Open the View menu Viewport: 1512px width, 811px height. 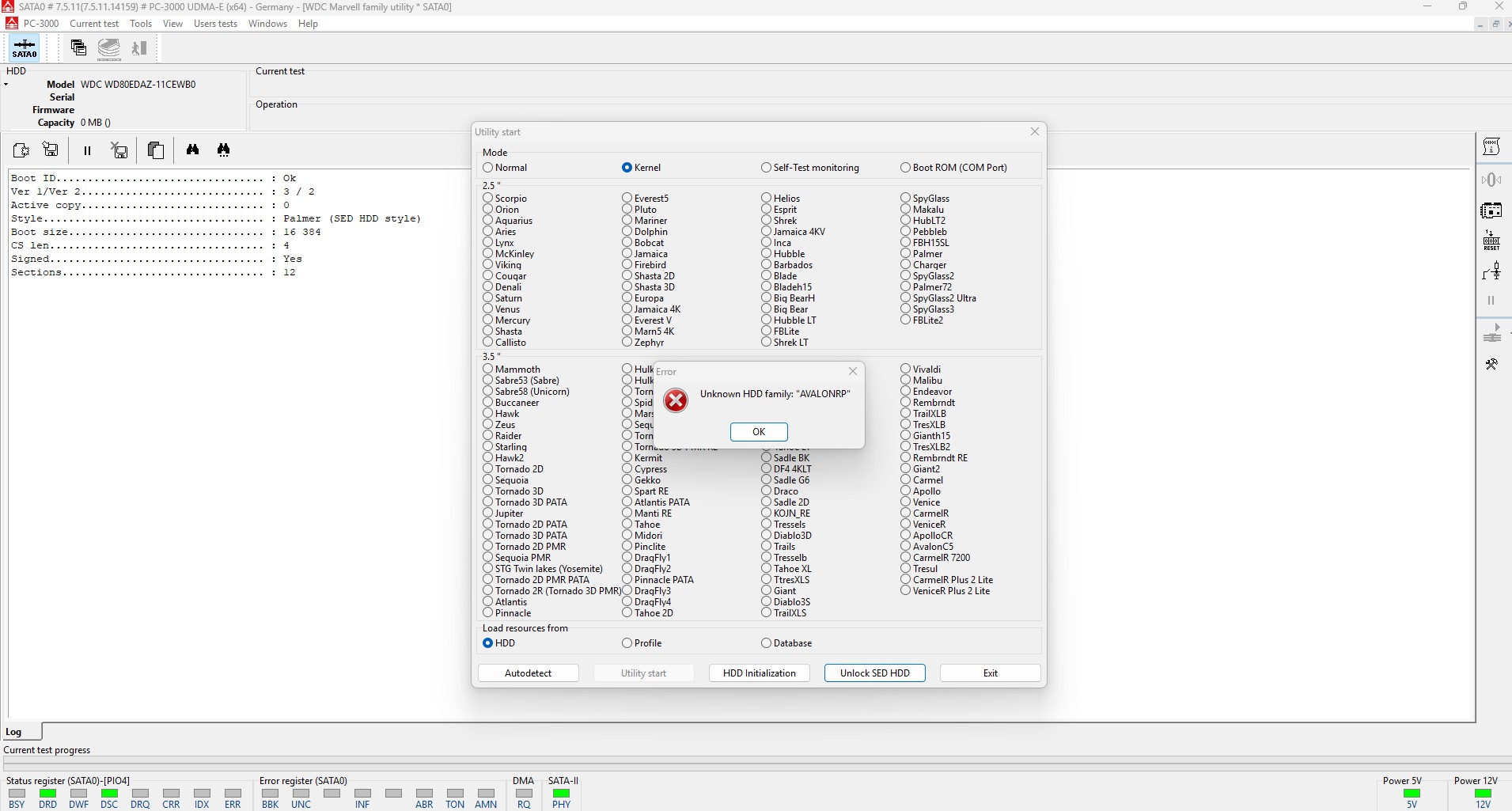[172, 24]
